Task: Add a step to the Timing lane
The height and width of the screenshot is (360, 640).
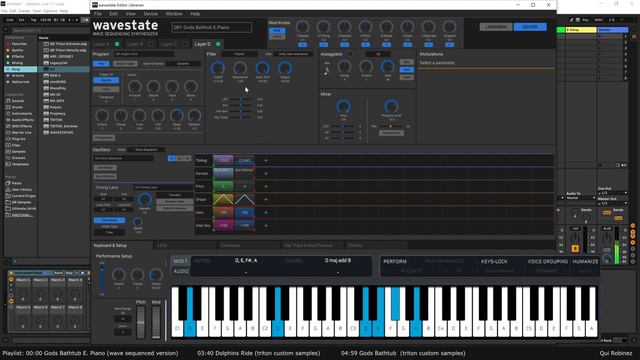Action: pyautogui.click(x=266, y=160)
